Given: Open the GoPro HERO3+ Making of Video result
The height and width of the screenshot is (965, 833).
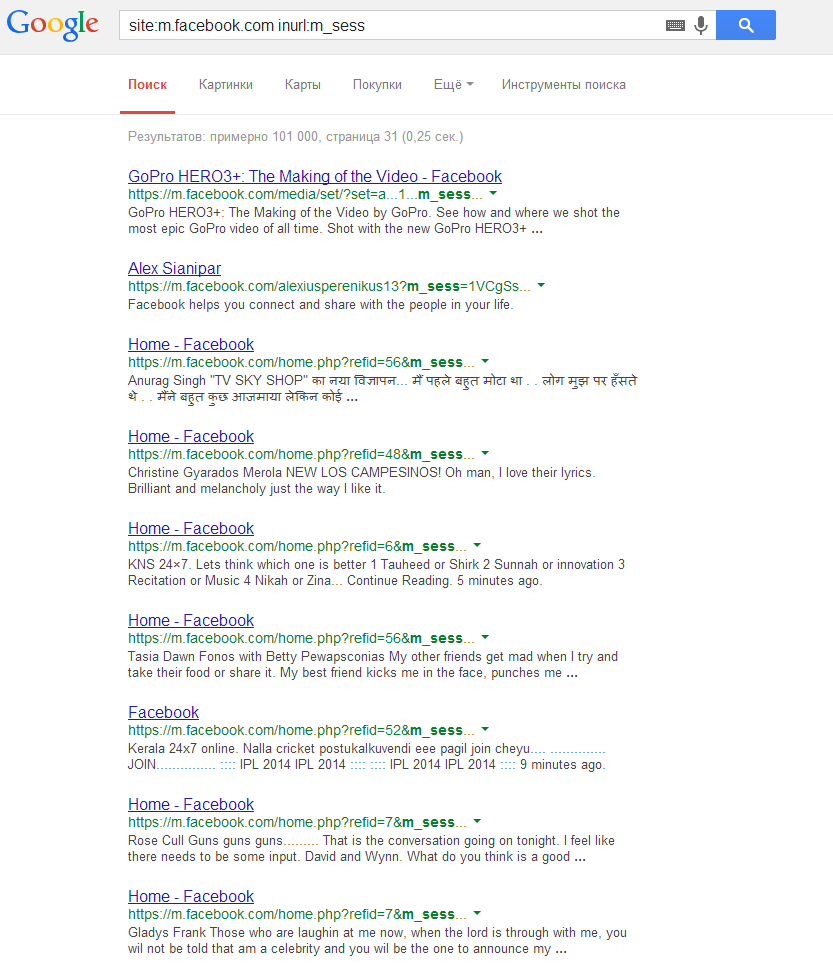Looking at the screenshot, I should (315, 177).
